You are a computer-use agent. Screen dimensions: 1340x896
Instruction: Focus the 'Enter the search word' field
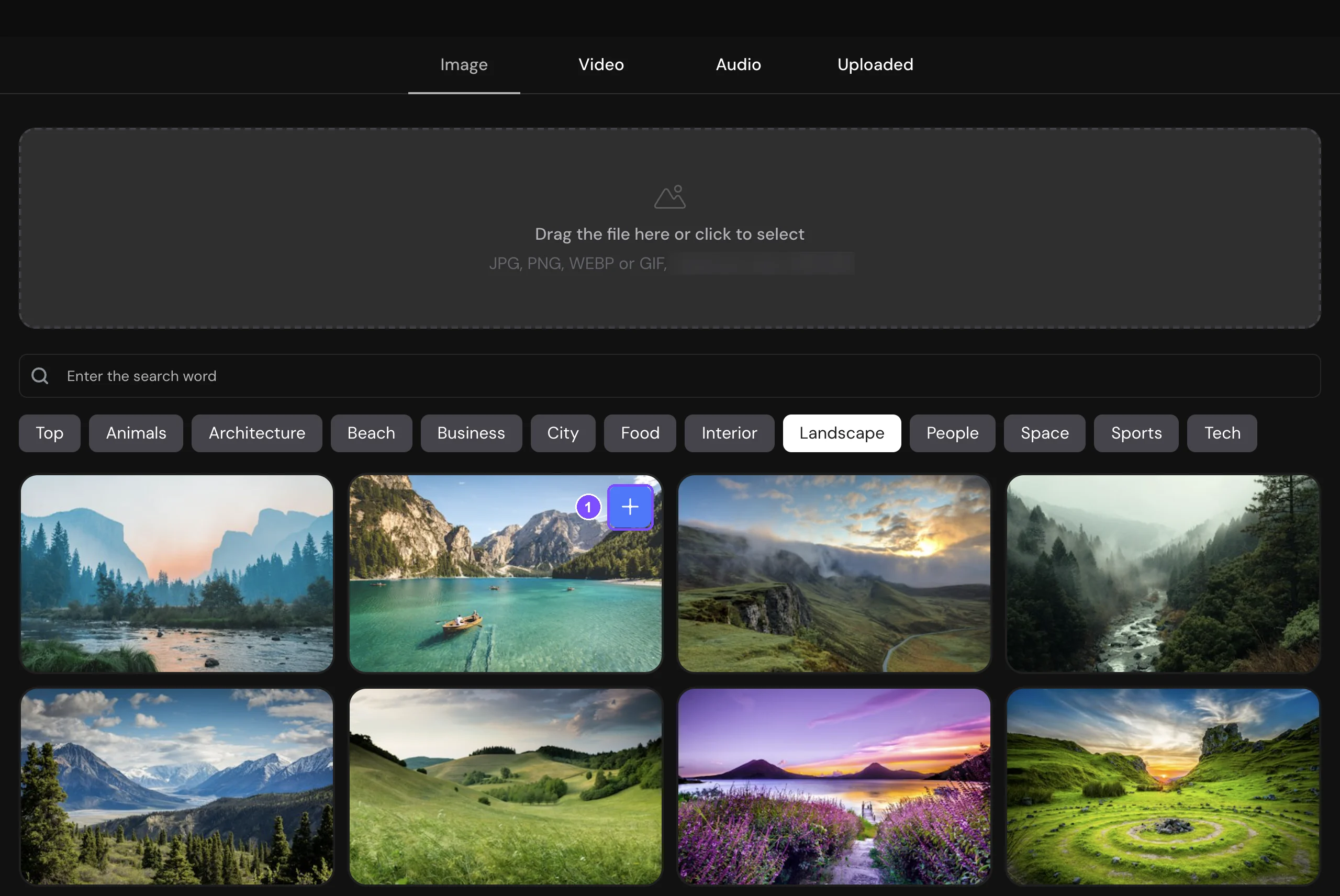click(x=669, y=376)
